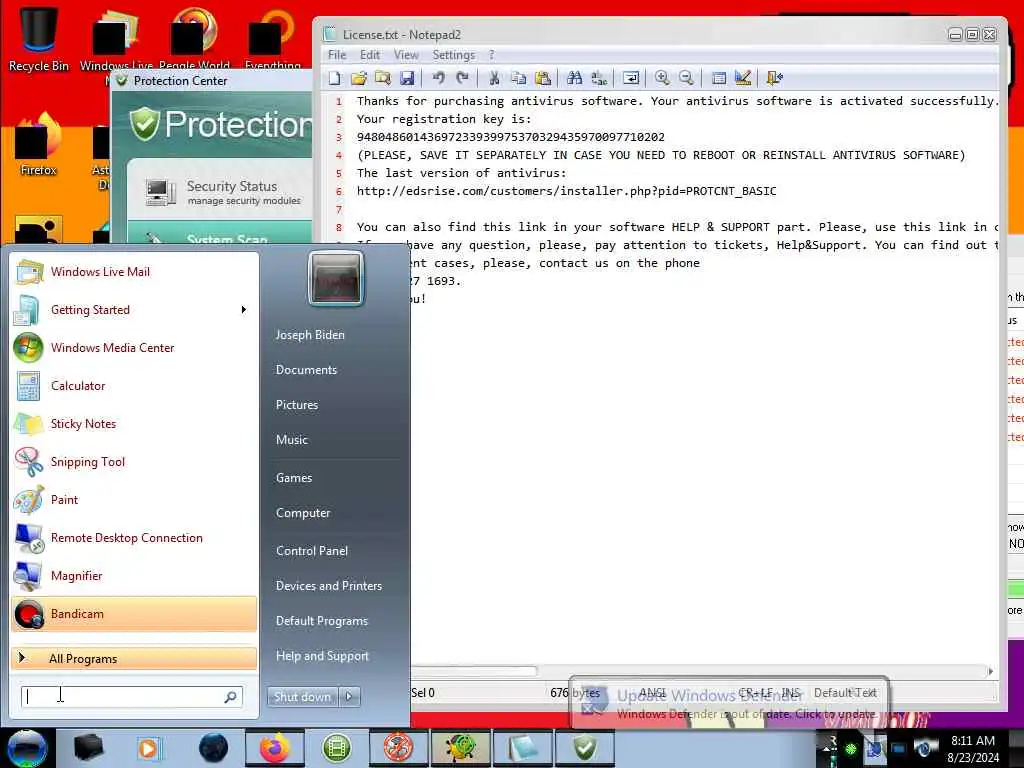Open the ? help menu
Screen dimensions: 1024x768
coord(491,55)
